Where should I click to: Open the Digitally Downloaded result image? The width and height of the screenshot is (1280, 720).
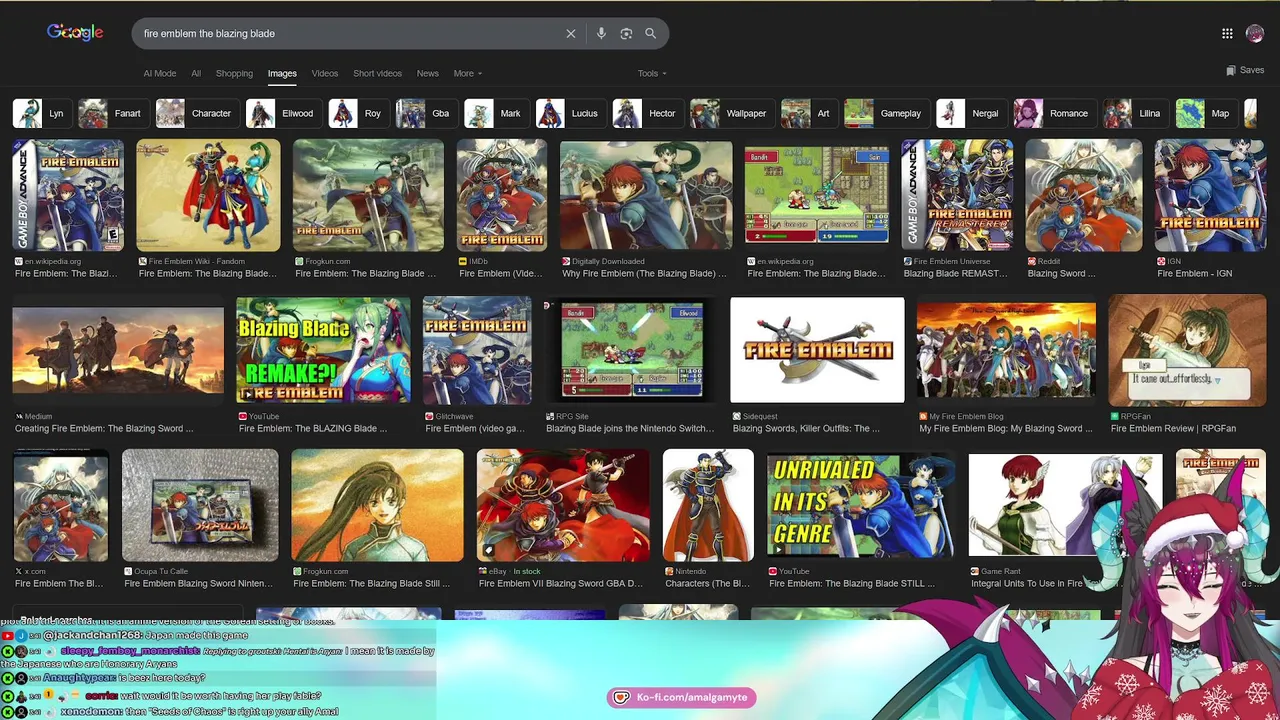pos(646,195)
